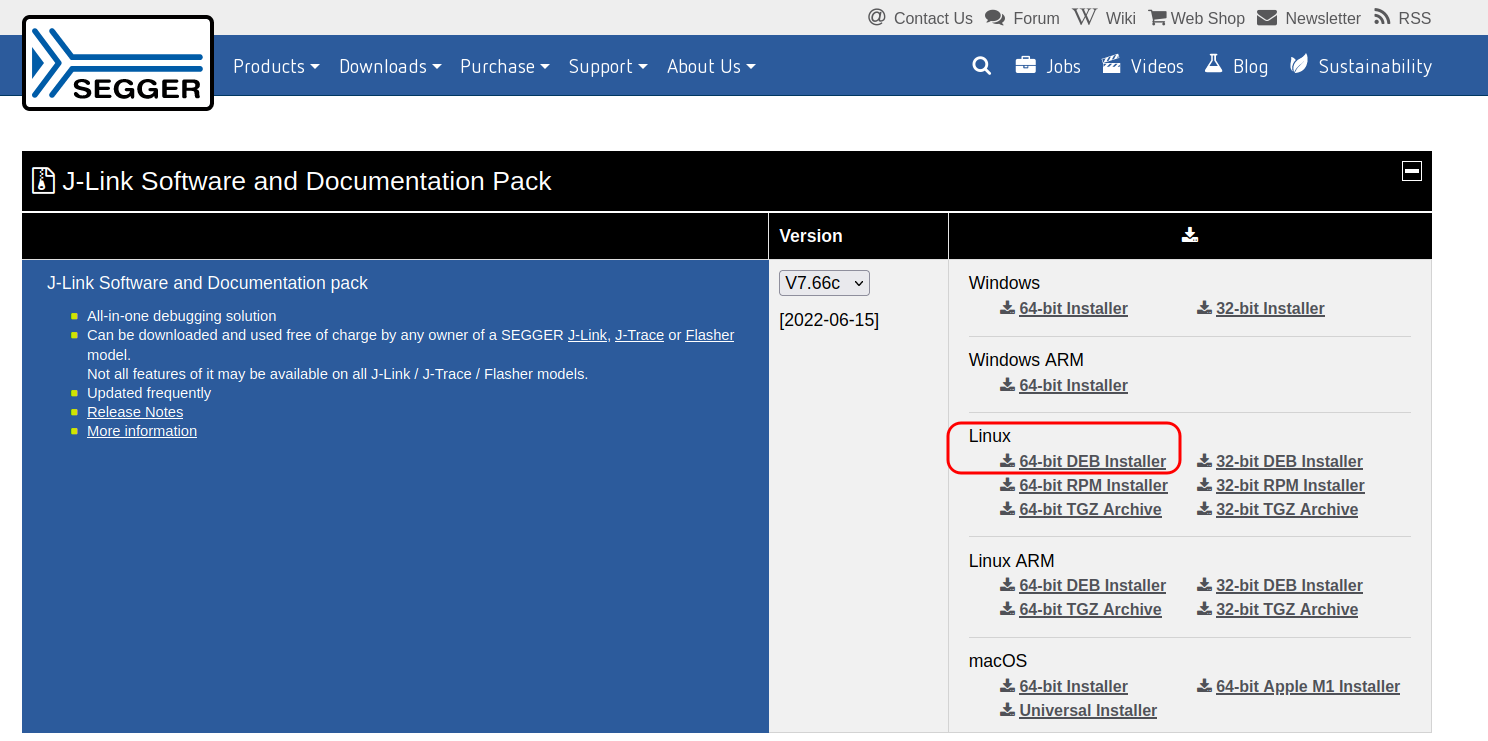
Task: Open the Videos page link
Action: pyautogui.click(x=1157, y=66)
